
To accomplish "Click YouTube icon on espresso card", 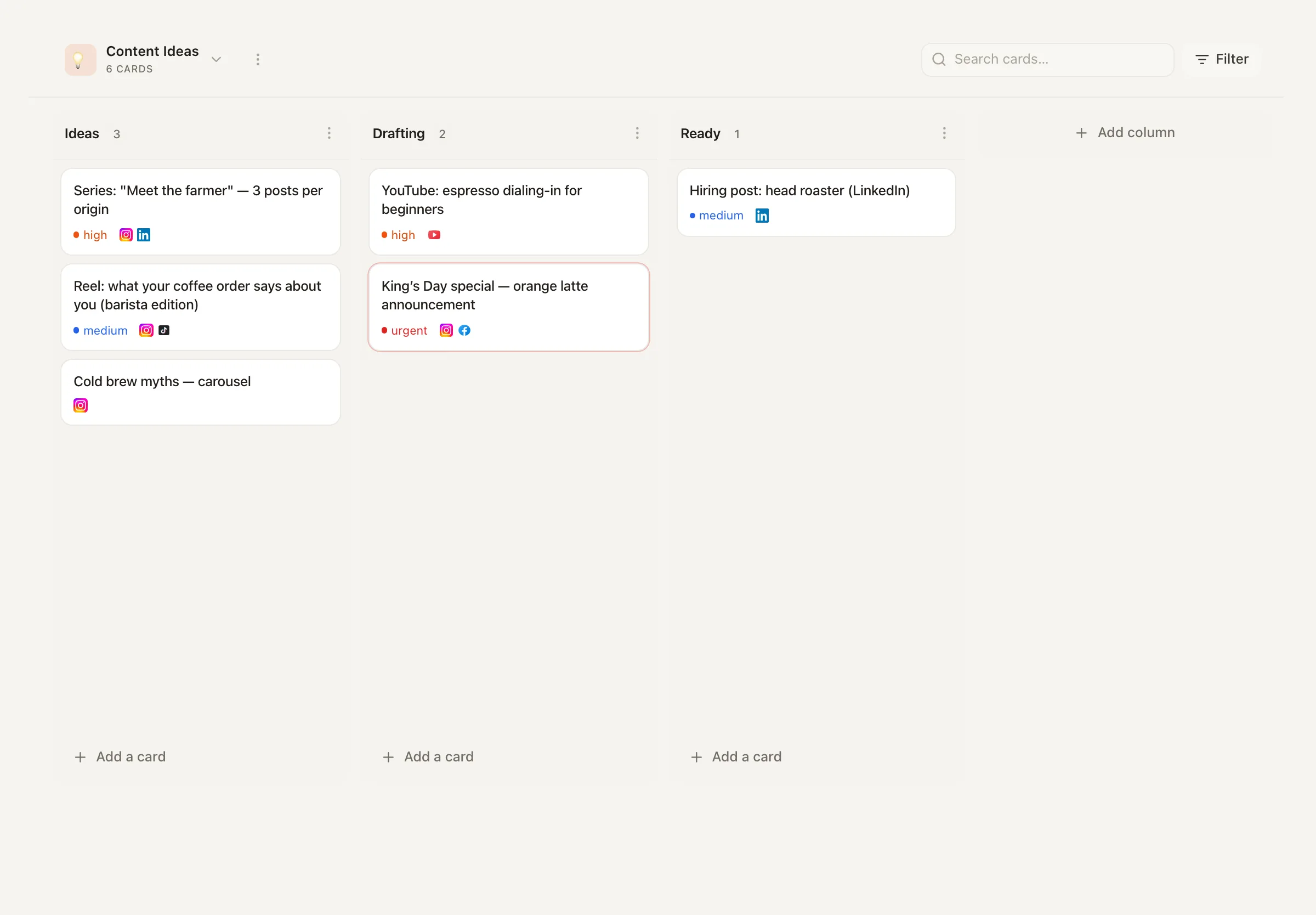I will click(434, 235).
